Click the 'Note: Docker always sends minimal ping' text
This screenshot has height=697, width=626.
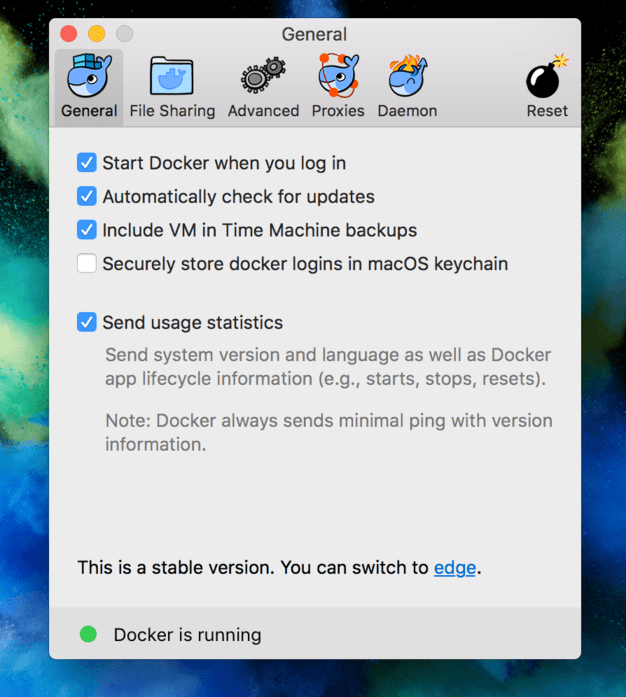tap(329, 432)
